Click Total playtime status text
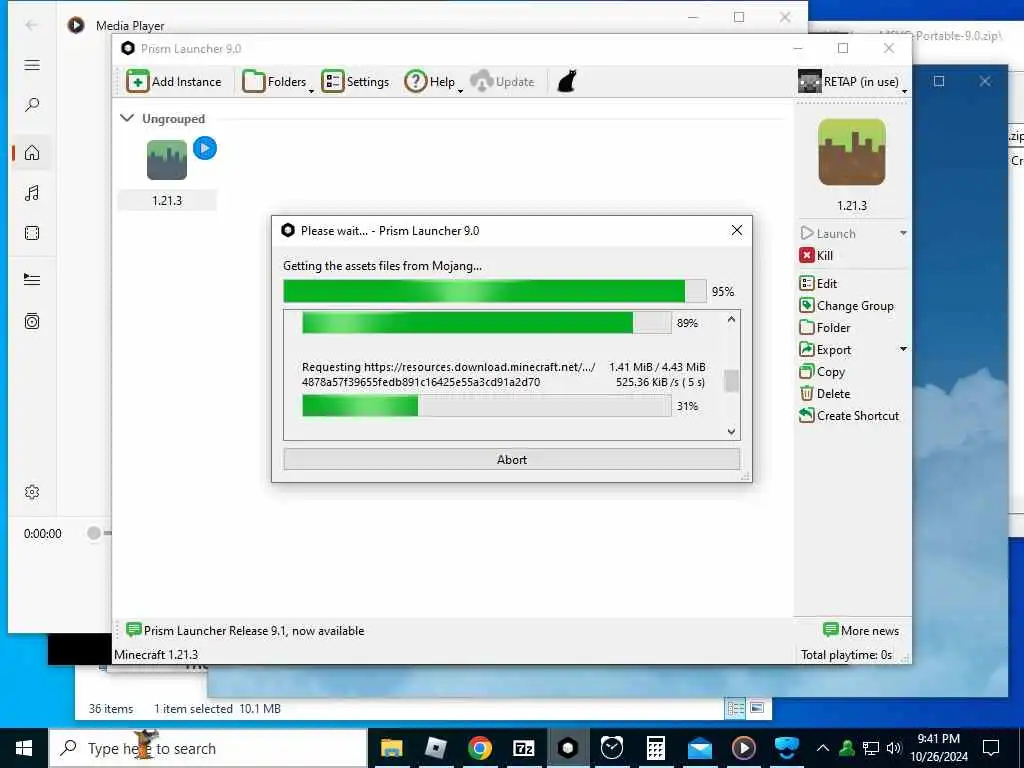The width and height of the screenshot is (1024, 768). click(846, 654)
